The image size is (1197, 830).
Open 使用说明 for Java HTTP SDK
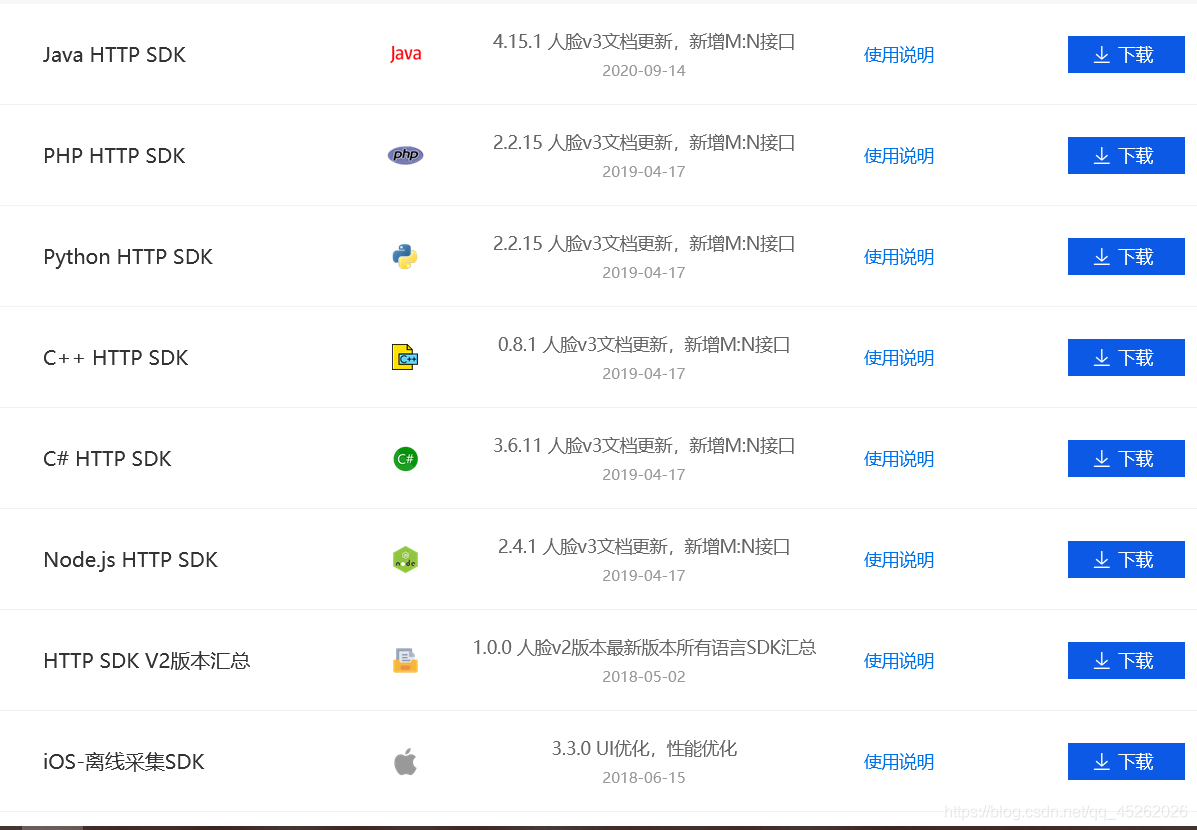(x=899, y=55)
